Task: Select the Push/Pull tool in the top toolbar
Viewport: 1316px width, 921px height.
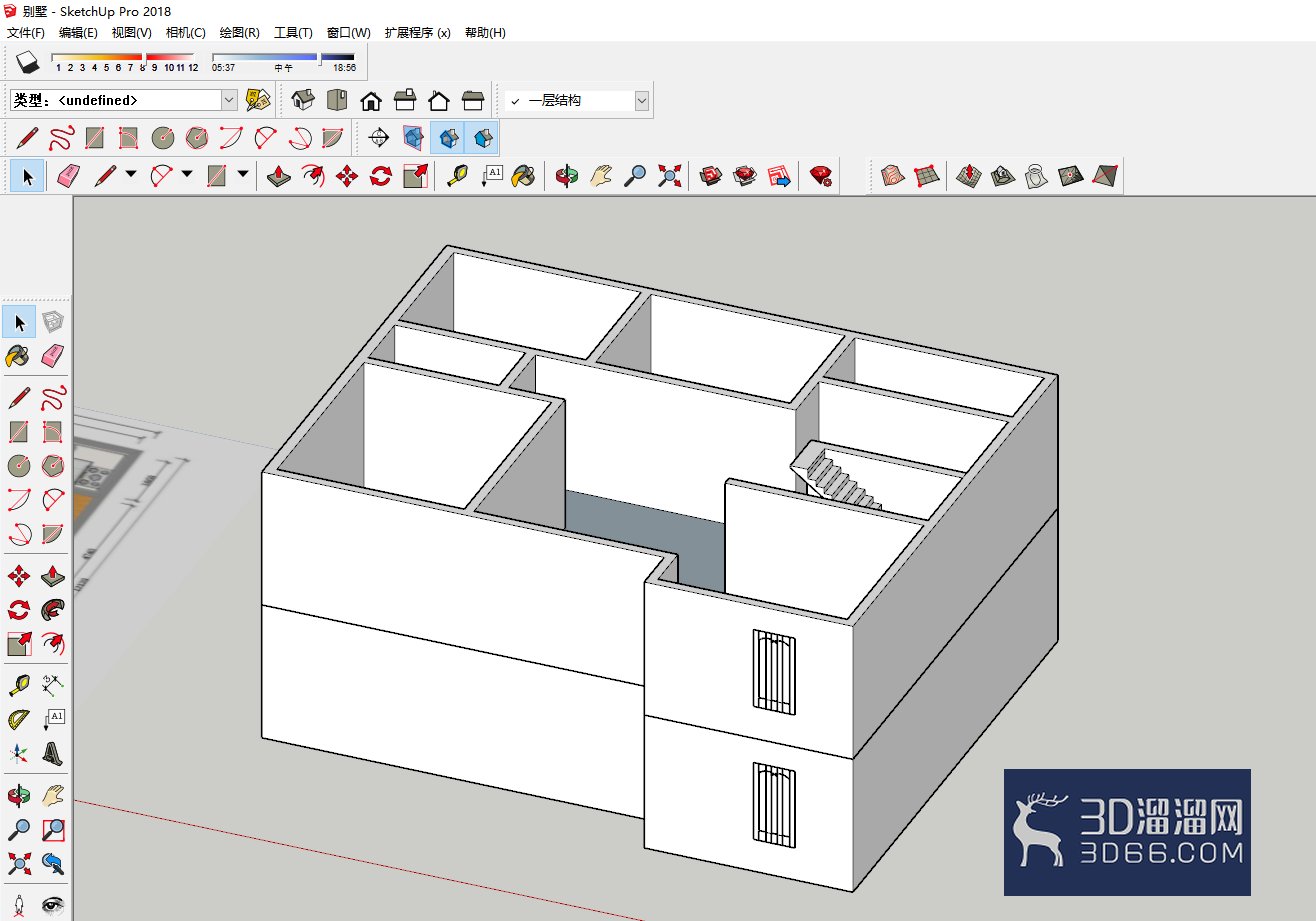Action: (280, 177)
